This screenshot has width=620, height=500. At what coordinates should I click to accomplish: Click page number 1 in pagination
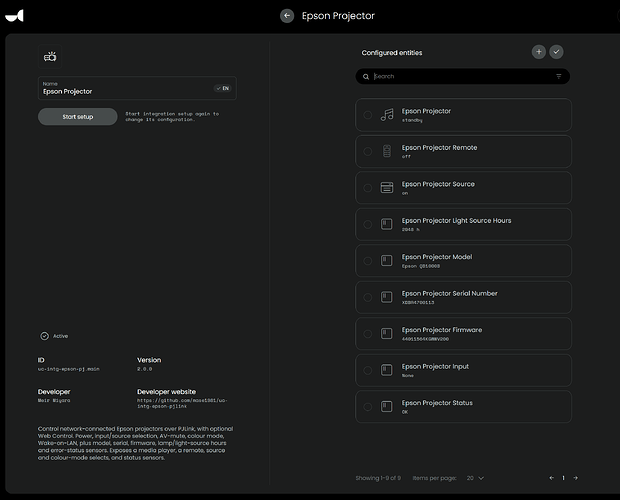(x=563, y=478)
